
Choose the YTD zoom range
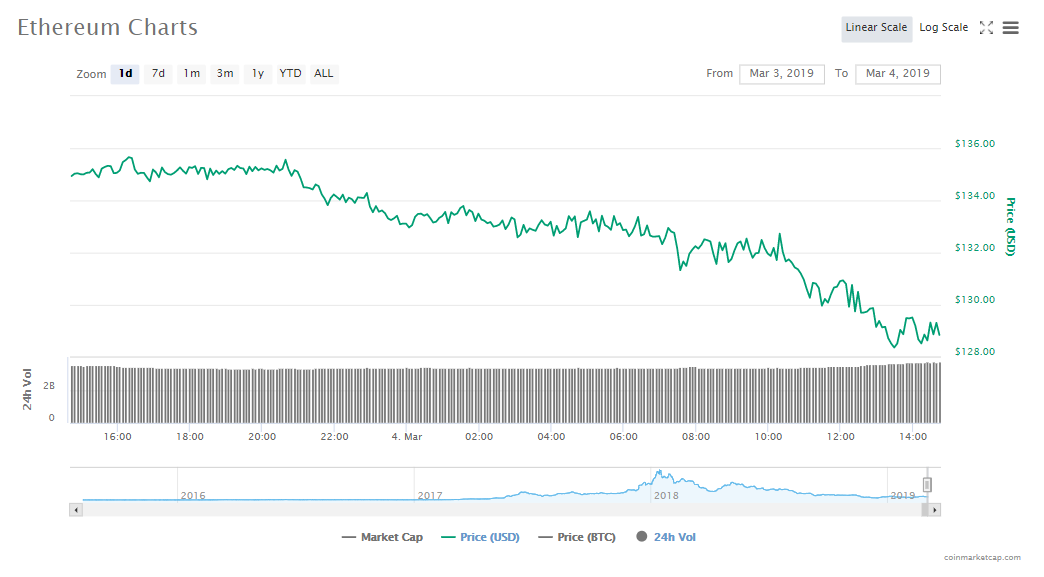290,74
